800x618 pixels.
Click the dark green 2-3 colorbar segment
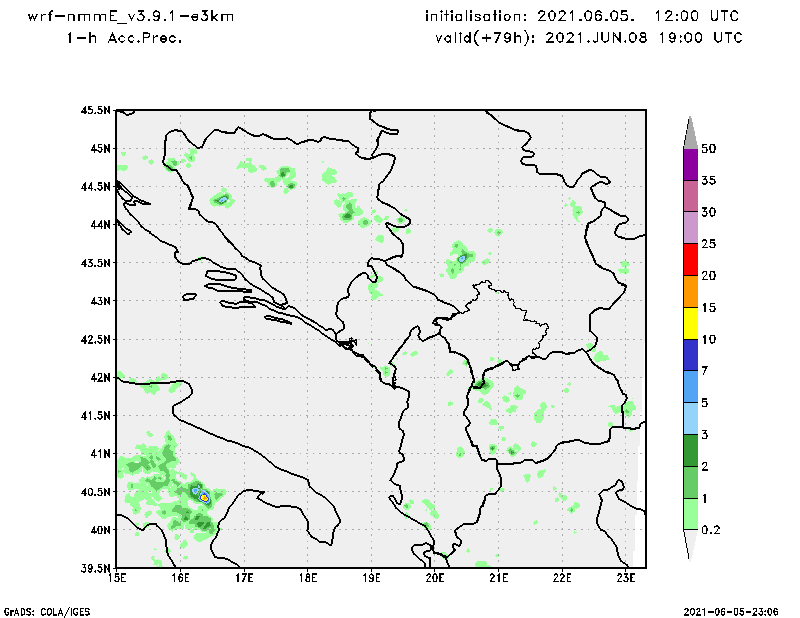(x=690, y=450)
